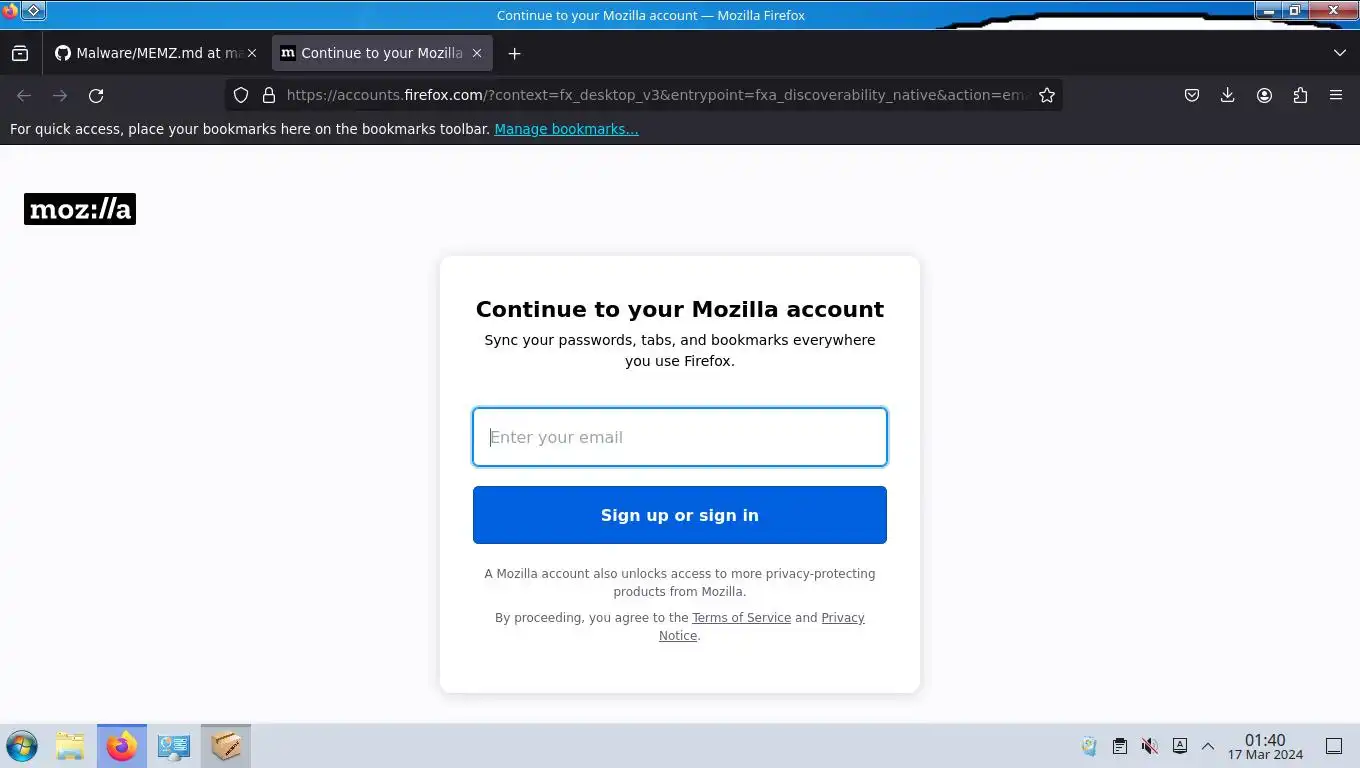Expand hidden system tray icons

click(1208, 746)
